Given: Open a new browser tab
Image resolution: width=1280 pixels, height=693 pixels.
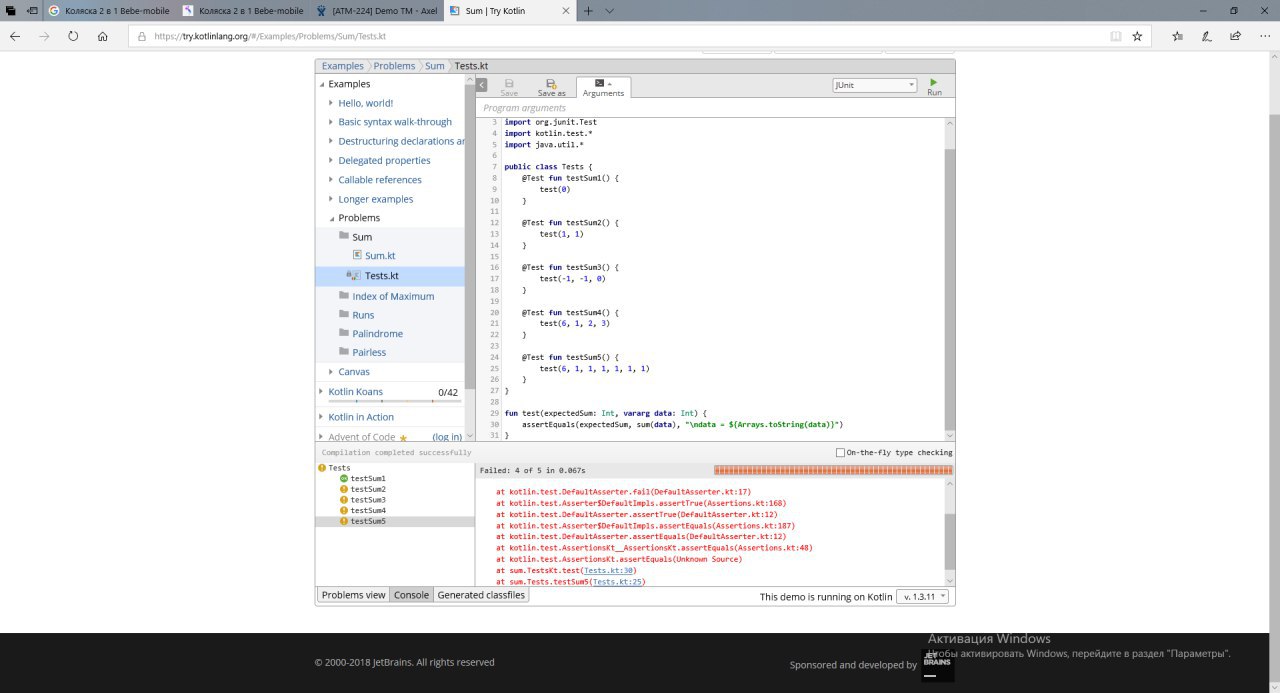Looking at the screenshot, I should [x=588, y=10].
